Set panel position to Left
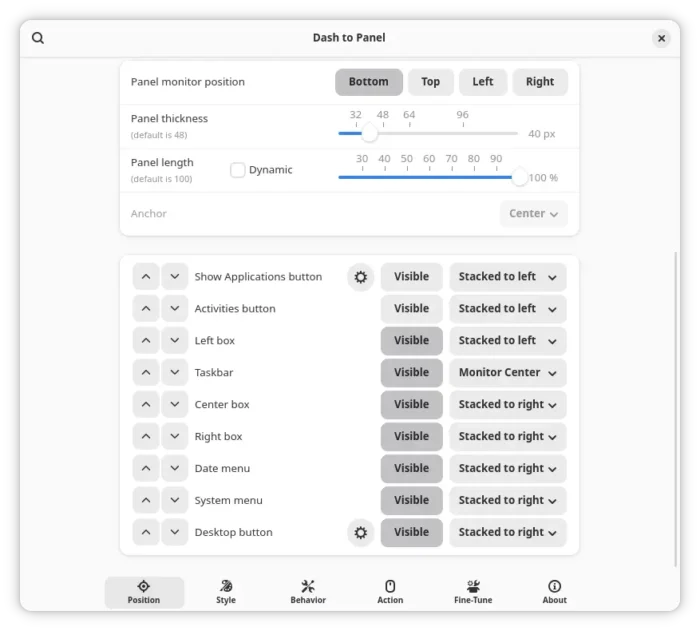The height and width of the screenshot is (631, 700). 483,82
